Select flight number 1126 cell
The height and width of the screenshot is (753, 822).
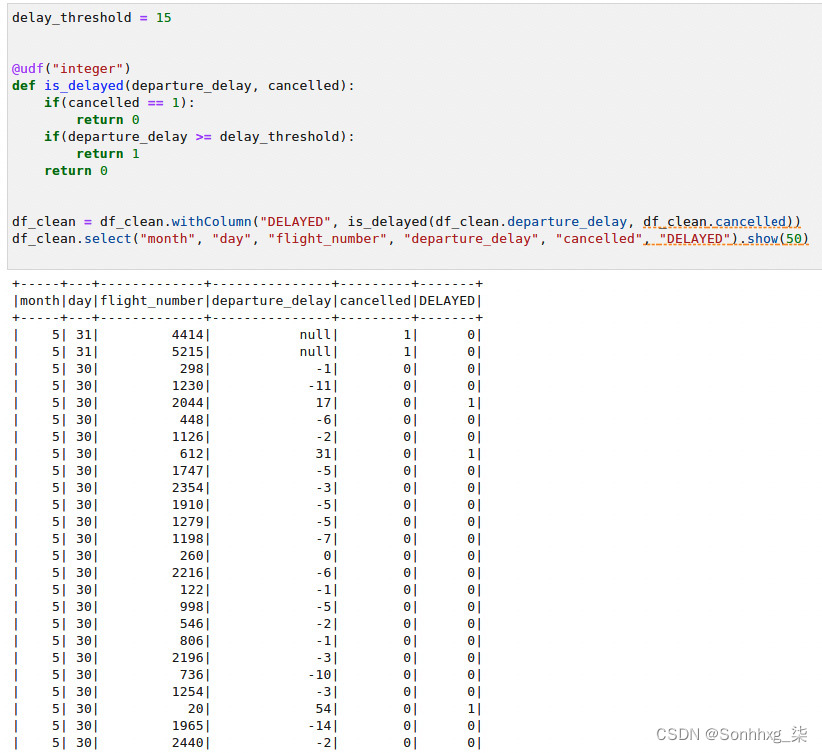click(188, 437)
